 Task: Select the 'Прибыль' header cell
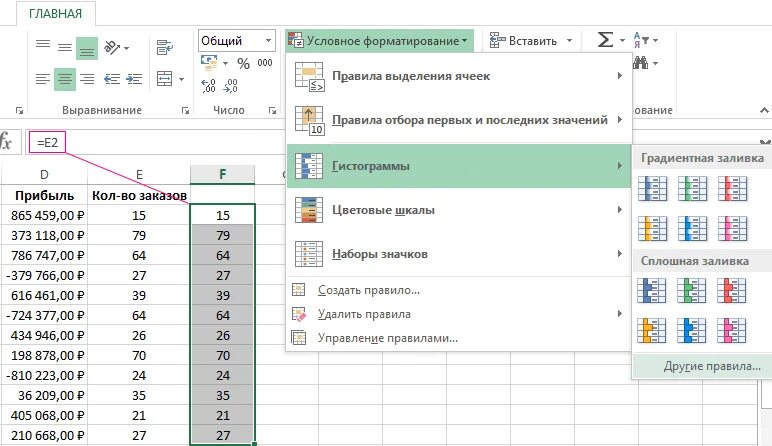44,195
